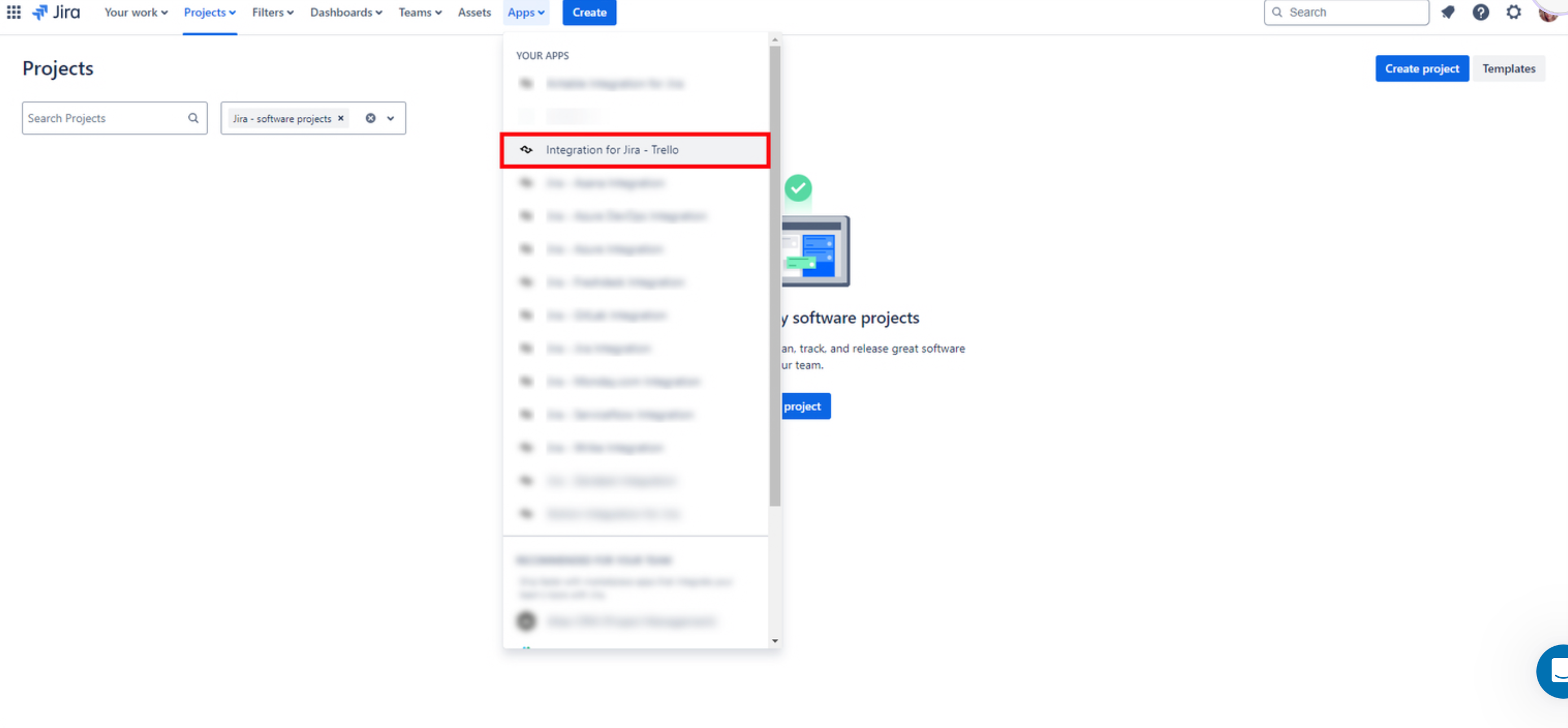Click the Integration for Jira - Trello icon
The height and width of the screenshot is (728, 1568).
[x=526, y=150]
